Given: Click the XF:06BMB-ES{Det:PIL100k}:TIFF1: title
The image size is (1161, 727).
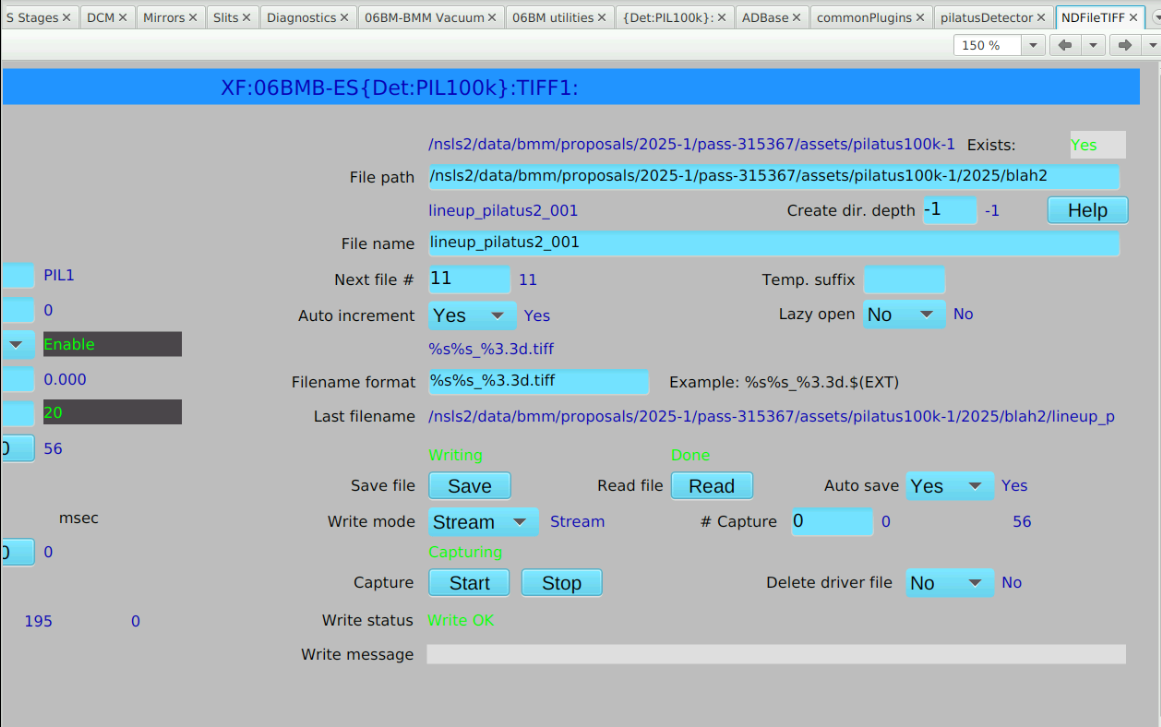Looking at the screenshot, I should [x=399, y=88].
